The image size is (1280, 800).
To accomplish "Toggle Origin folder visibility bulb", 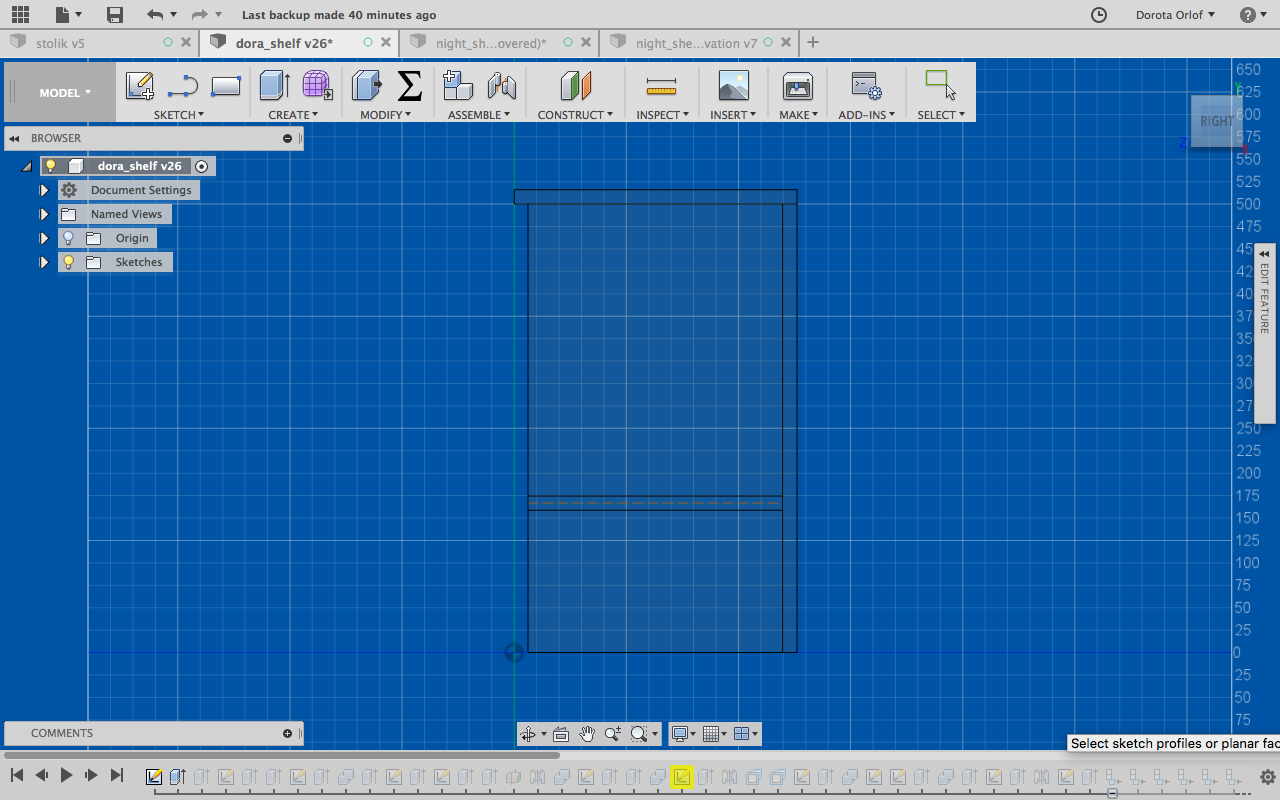I will (x=68, y=238).
